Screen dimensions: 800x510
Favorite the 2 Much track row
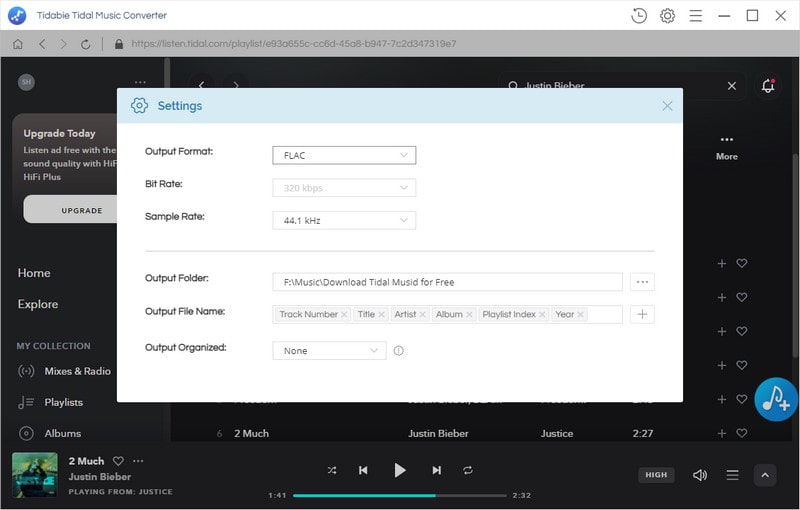pos(742,433)
